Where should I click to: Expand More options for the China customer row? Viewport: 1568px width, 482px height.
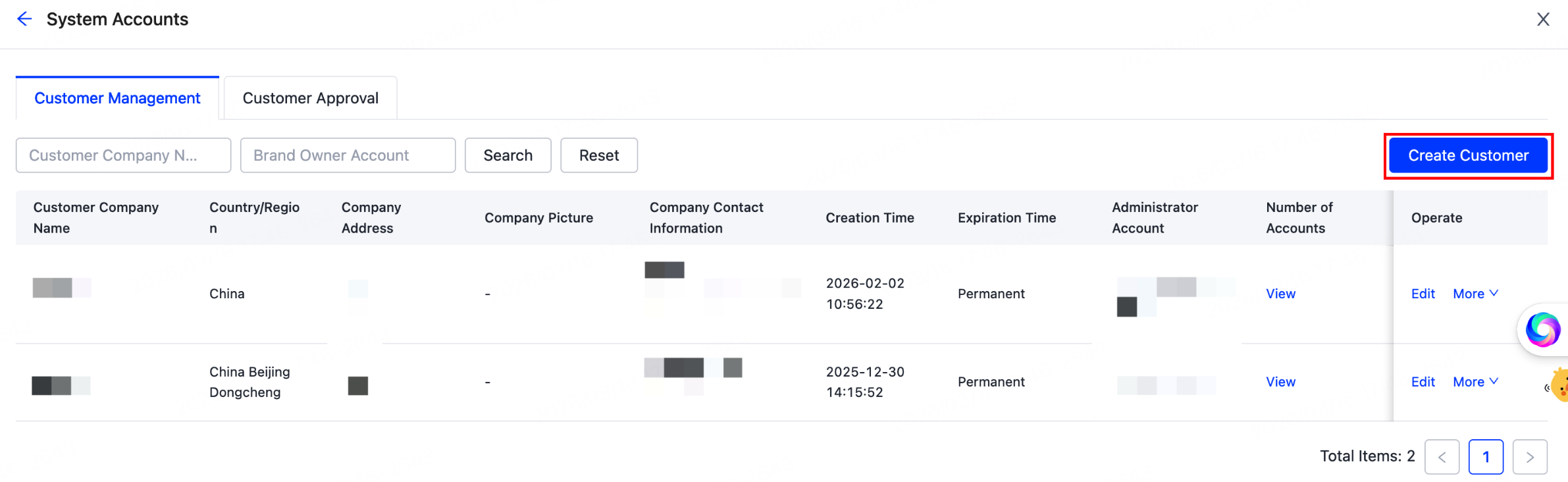click(1475, 294)
